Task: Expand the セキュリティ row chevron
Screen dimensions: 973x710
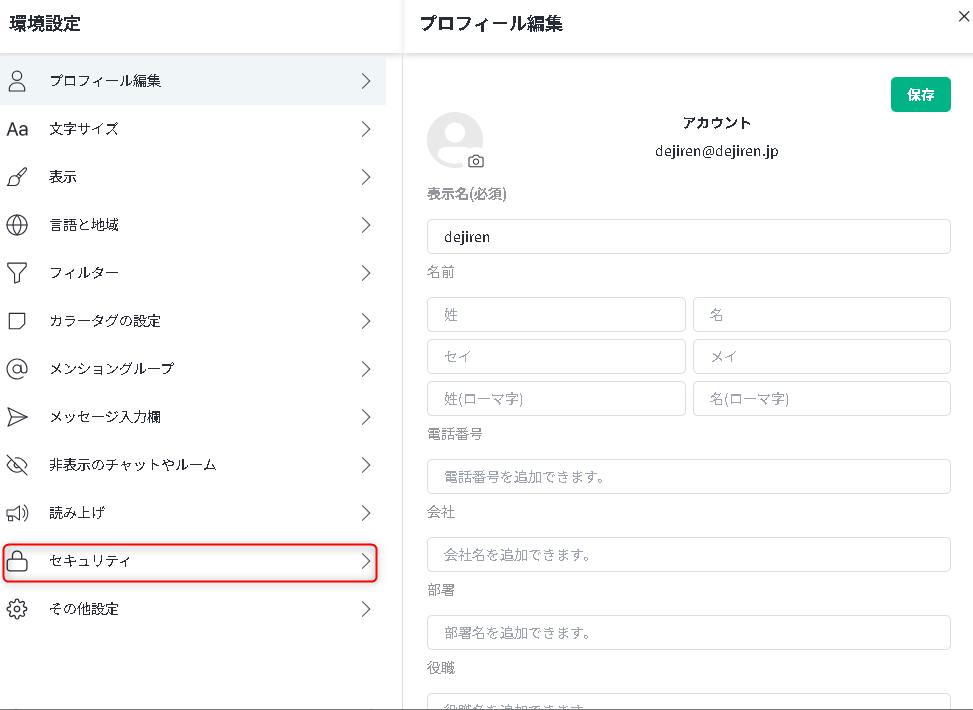Action: click(x=366, y=562)
